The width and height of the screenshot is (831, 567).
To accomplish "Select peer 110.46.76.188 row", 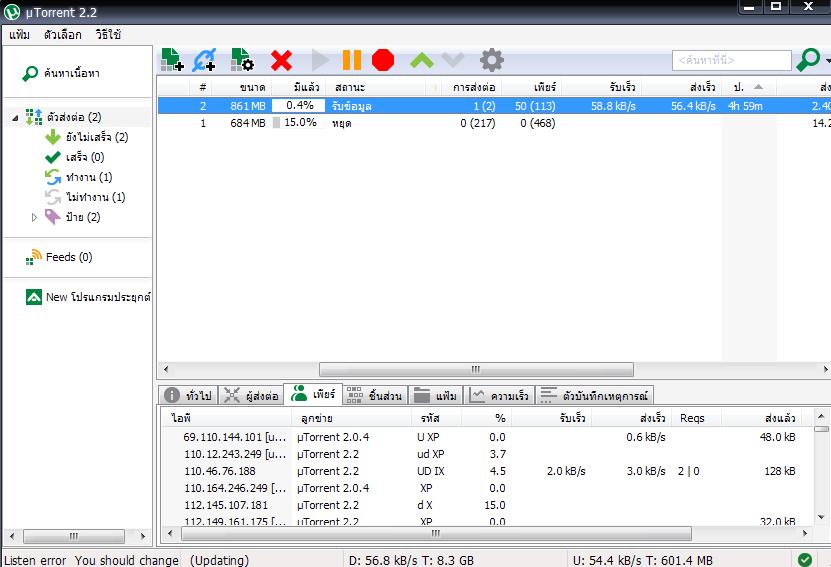I will pyautogui.click(x=488, y=471).
